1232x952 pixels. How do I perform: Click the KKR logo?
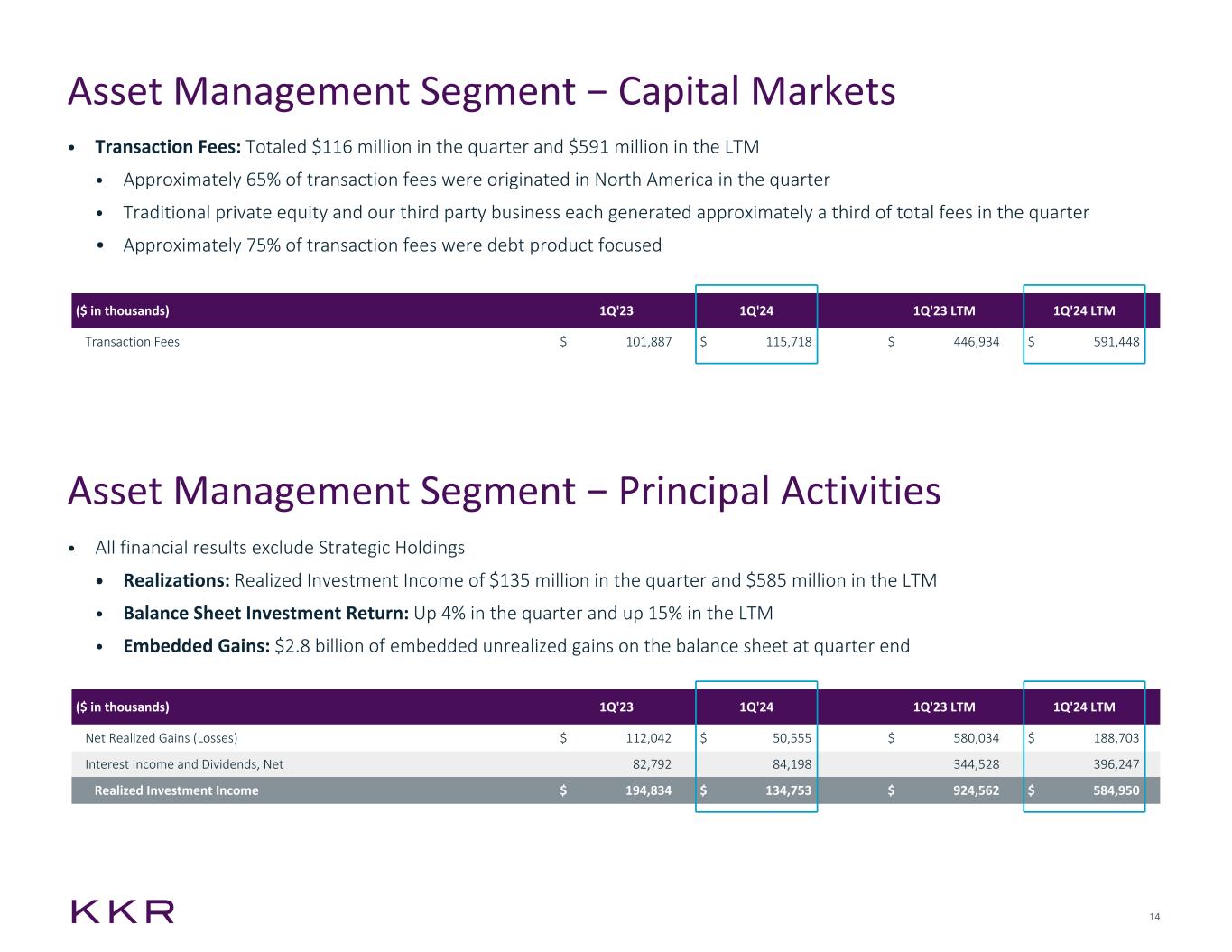pyautogui.click(x=123, y=911)
